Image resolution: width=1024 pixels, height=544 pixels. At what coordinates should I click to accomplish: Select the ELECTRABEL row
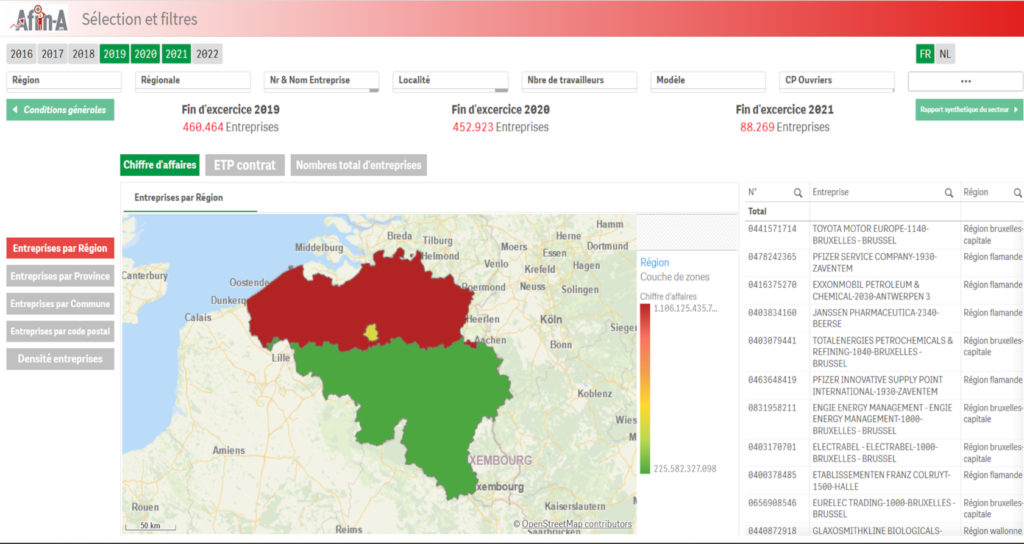[884, 453]
